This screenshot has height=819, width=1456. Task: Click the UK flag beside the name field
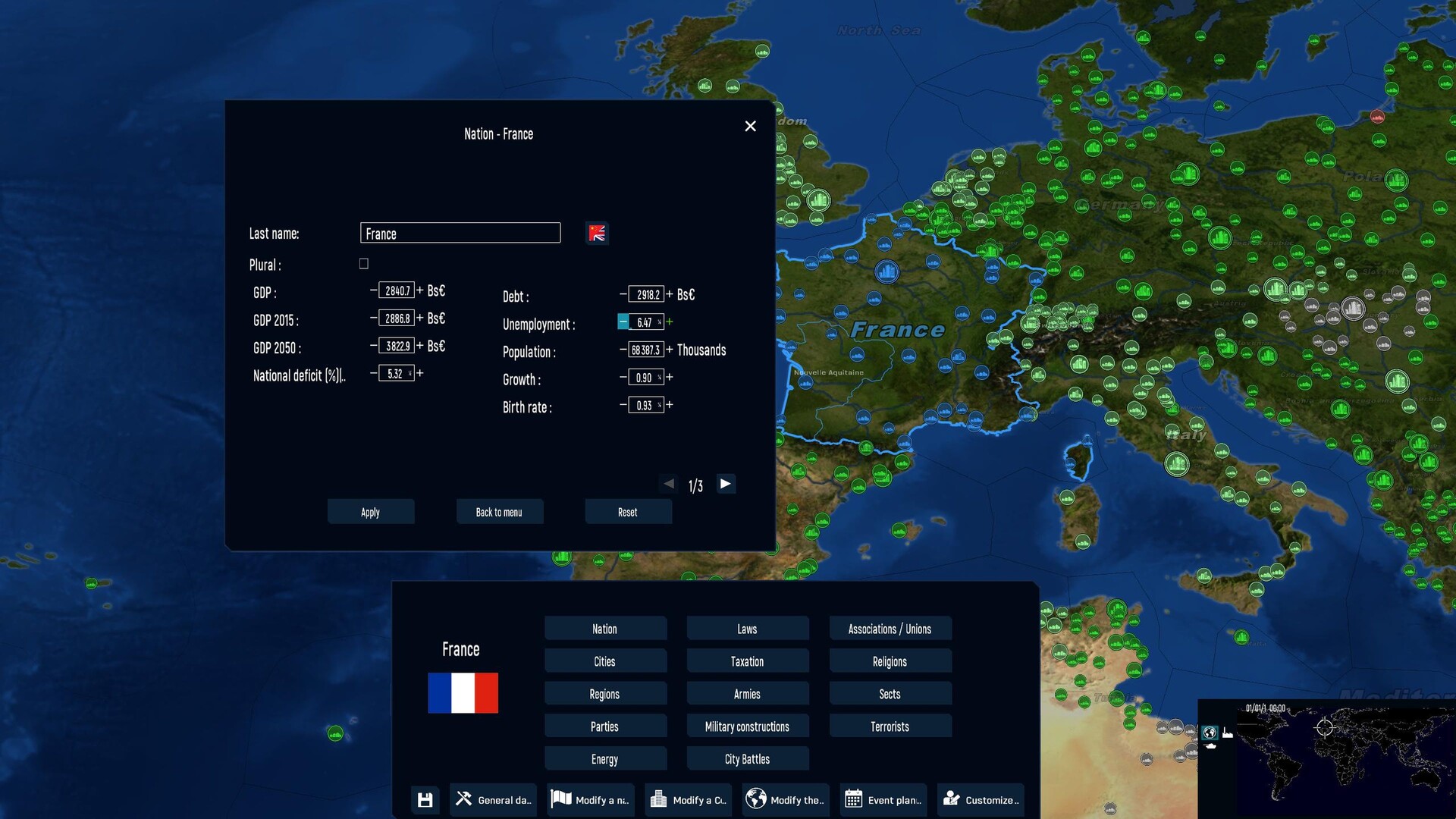point(597,234)
